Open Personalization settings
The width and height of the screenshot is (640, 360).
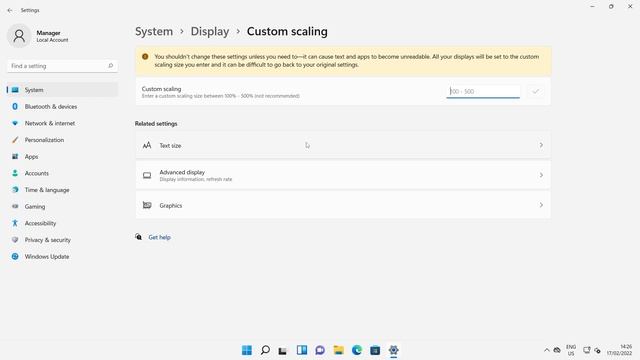click(x=62, y=140)
